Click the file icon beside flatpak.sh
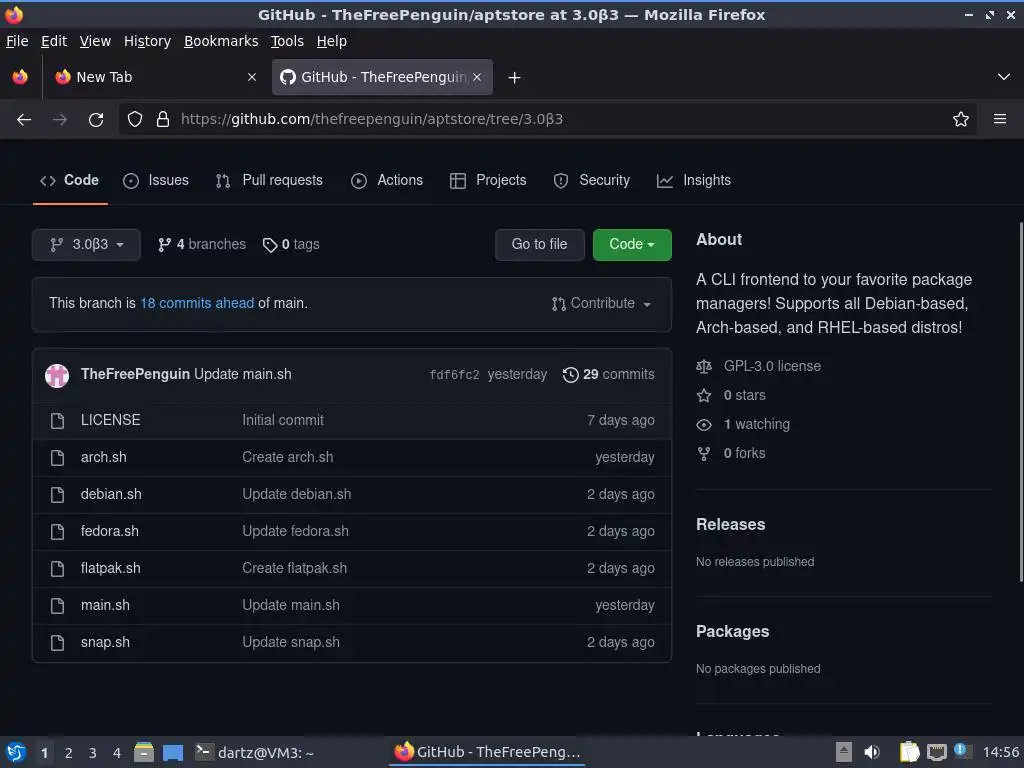The height and width of the screenshot is (768, 1024). [57, 569]
